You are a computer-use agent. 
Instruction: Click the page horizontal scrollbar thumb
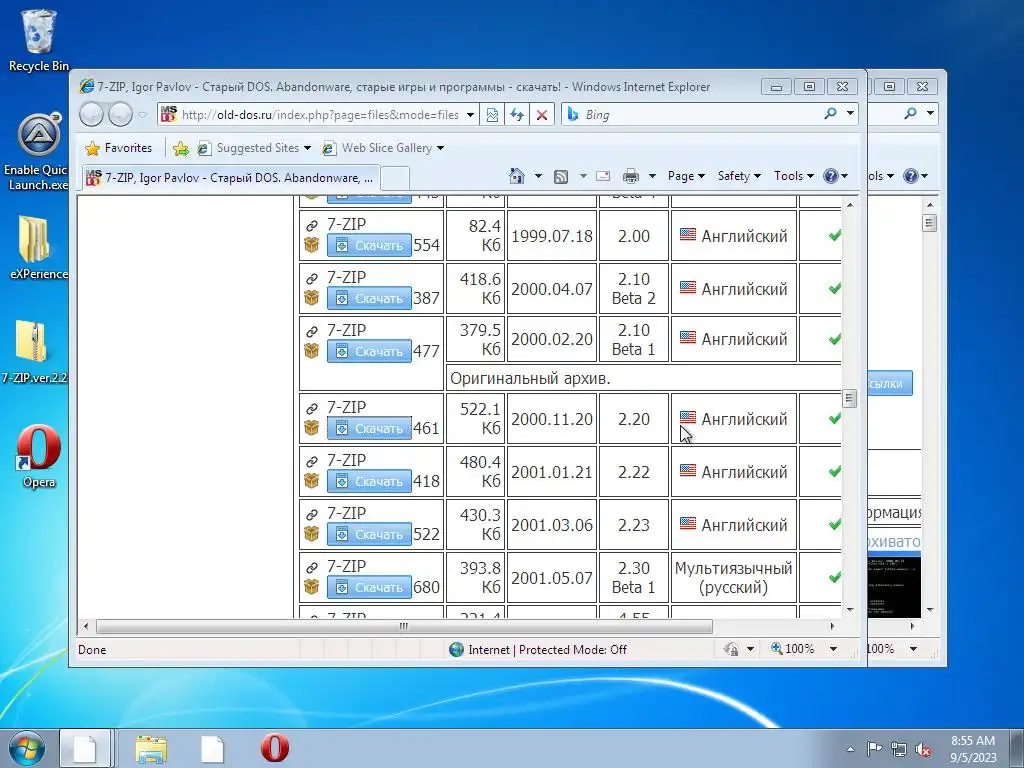pos(404,626)
